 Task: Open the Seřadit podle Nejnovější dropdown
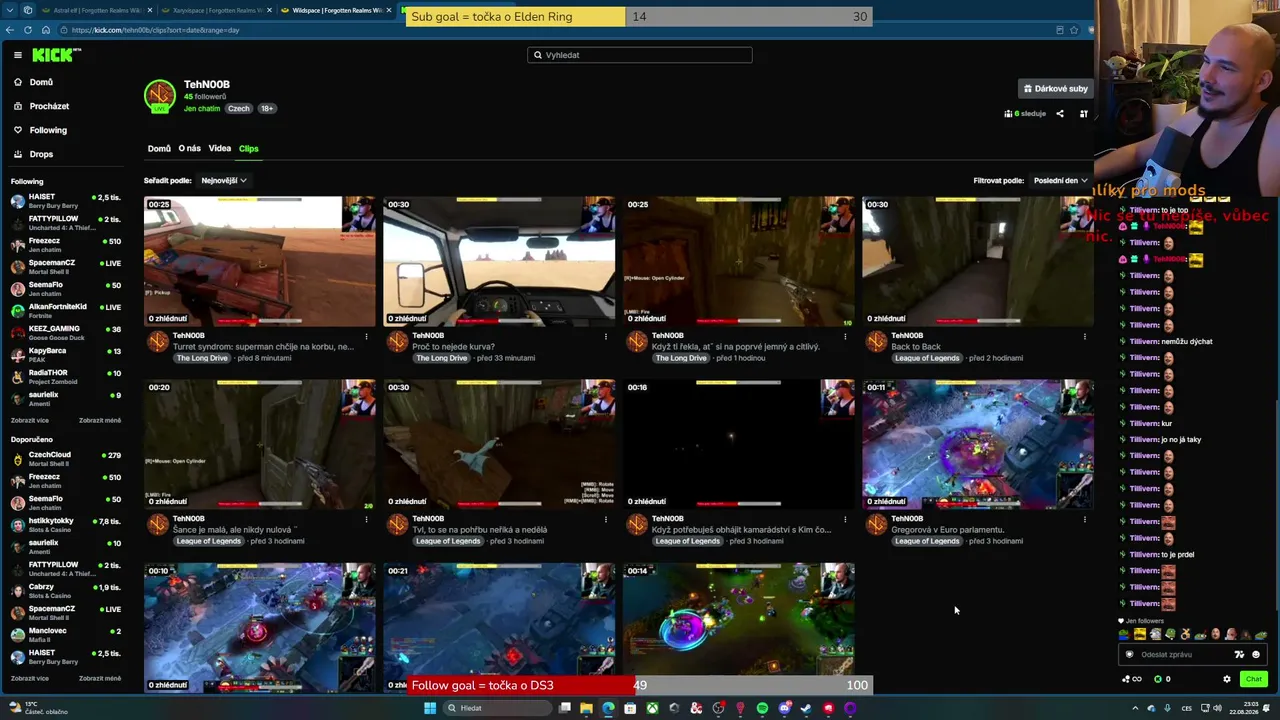point(224,181)
